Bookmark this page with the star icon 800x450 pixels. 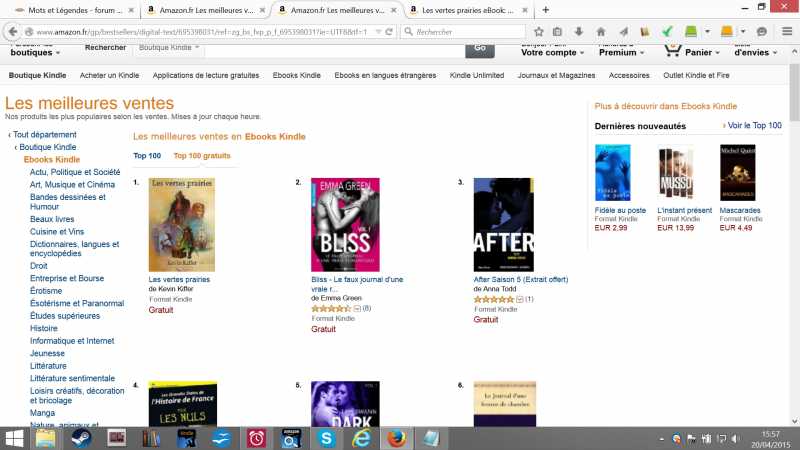pyautogui.click(x=539, y=32)
